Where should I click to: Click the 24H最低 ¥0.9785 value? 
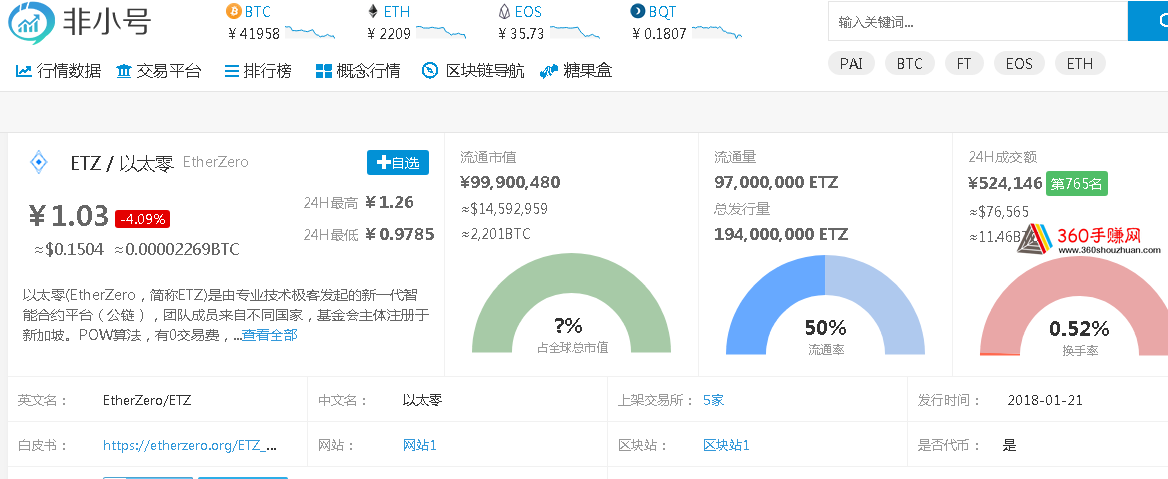pos(399,235)
